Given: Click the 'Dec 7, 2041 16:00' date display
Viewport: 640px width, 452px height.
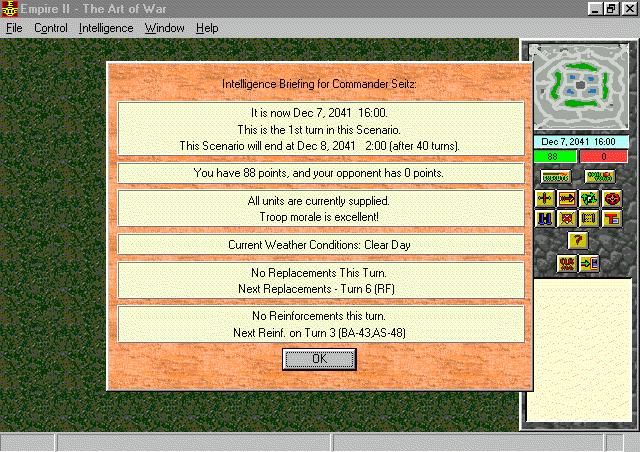Looking at the screenshot, I should tap(581, 142).
